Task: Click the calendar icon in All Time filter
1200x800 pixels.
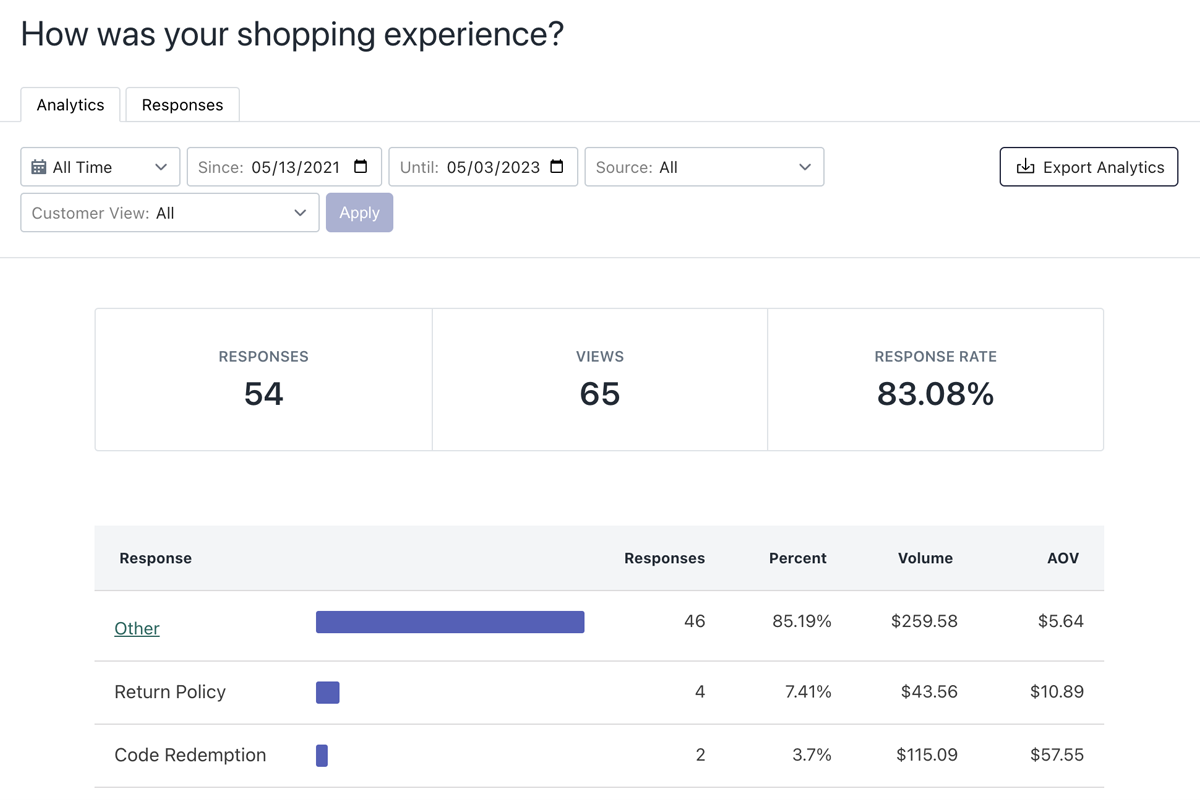Action: click(x=39, y=167)
